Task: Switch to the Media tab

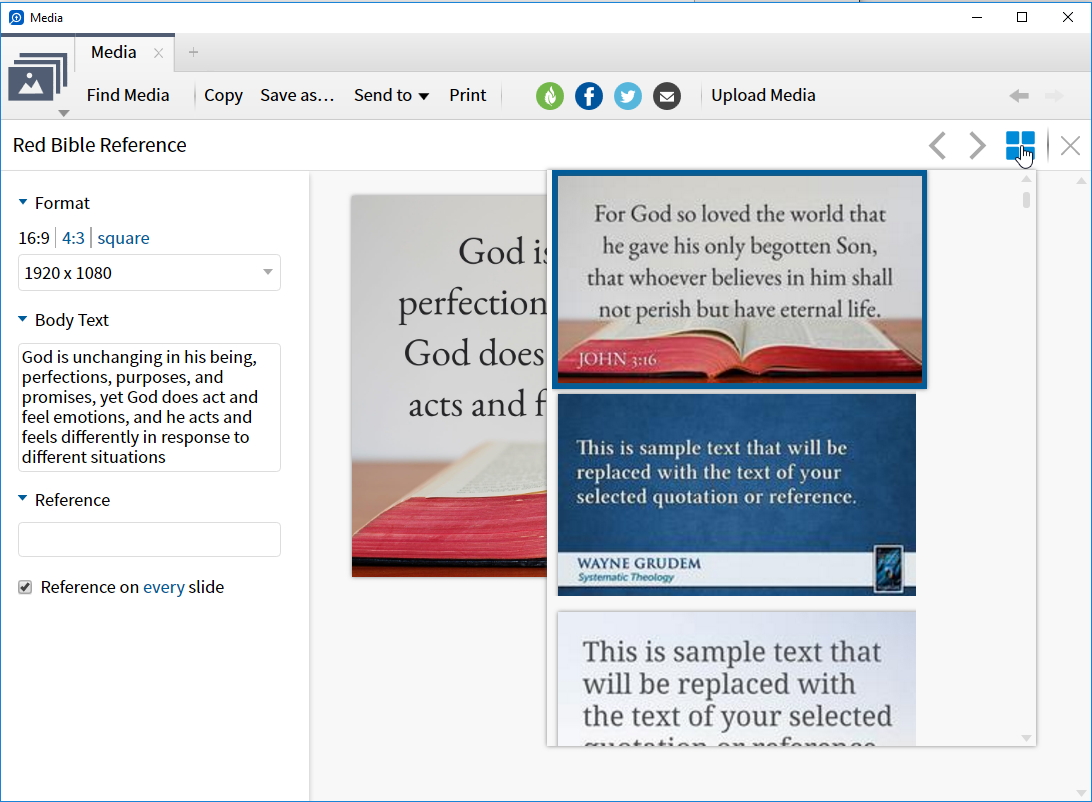Action: click(x=114, y=52)
